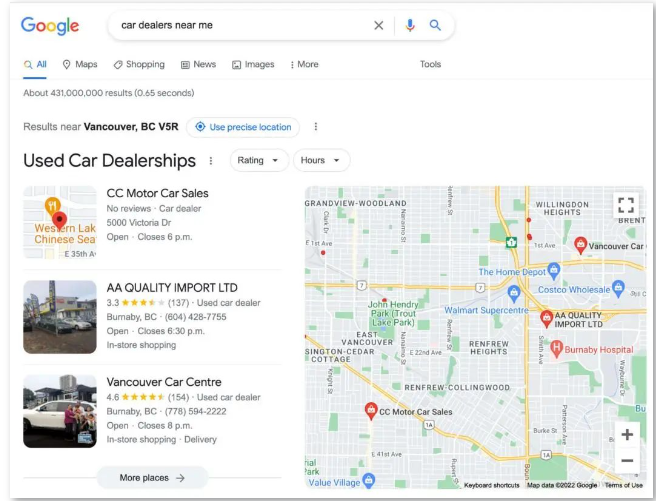Start voice search with the microphone icon
The height and width of the screenshot is (501, 656).
(x=410, y=26)
